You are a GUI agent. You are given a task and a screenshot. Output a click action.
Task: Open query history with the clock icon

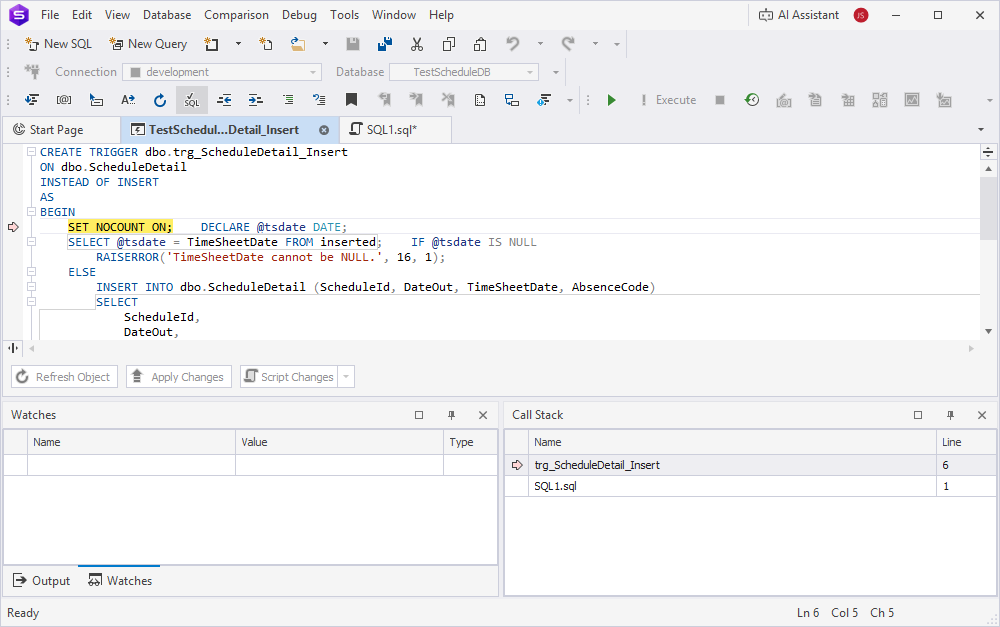(750, 100)
